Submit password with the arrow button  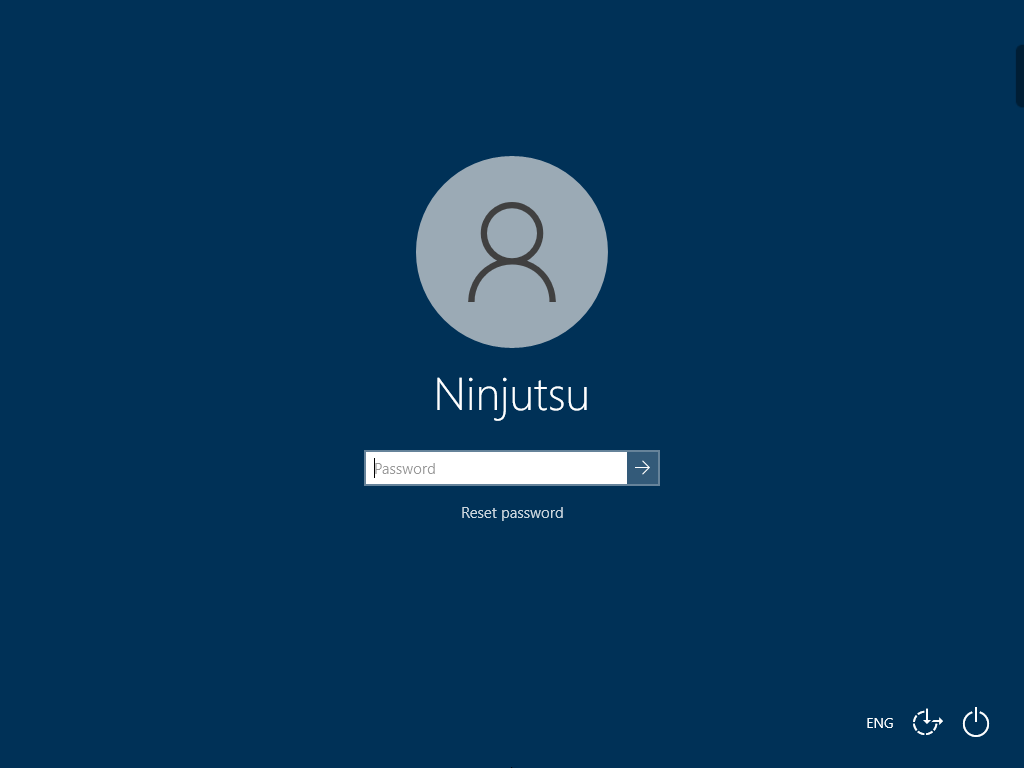(643, 468)
